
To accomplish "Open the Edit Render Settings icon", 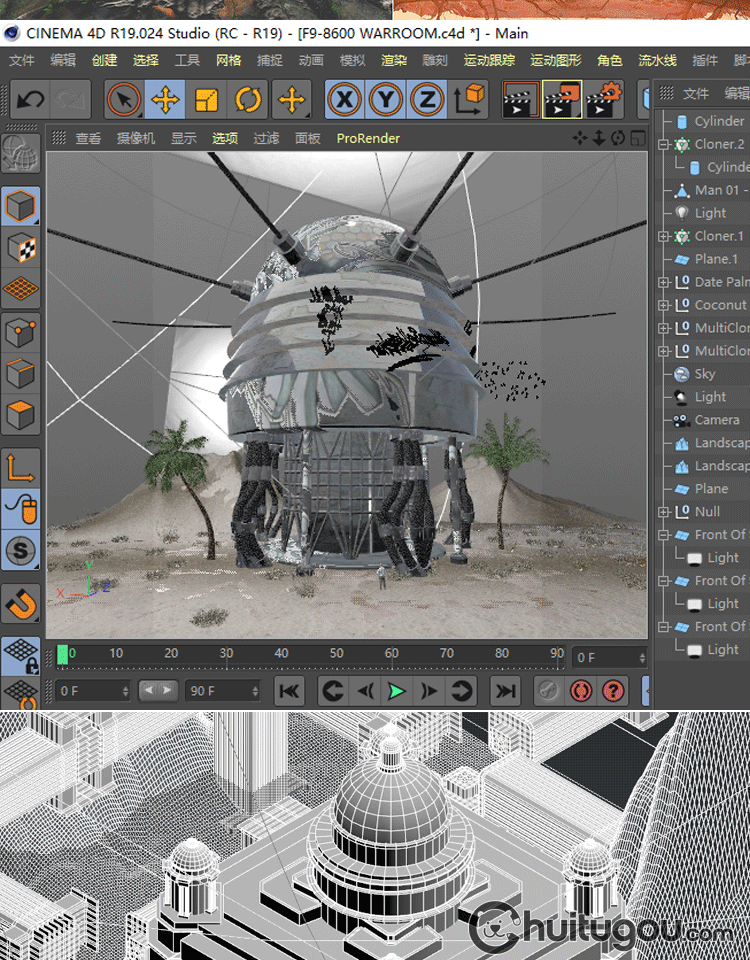I will tap(604, 100).
